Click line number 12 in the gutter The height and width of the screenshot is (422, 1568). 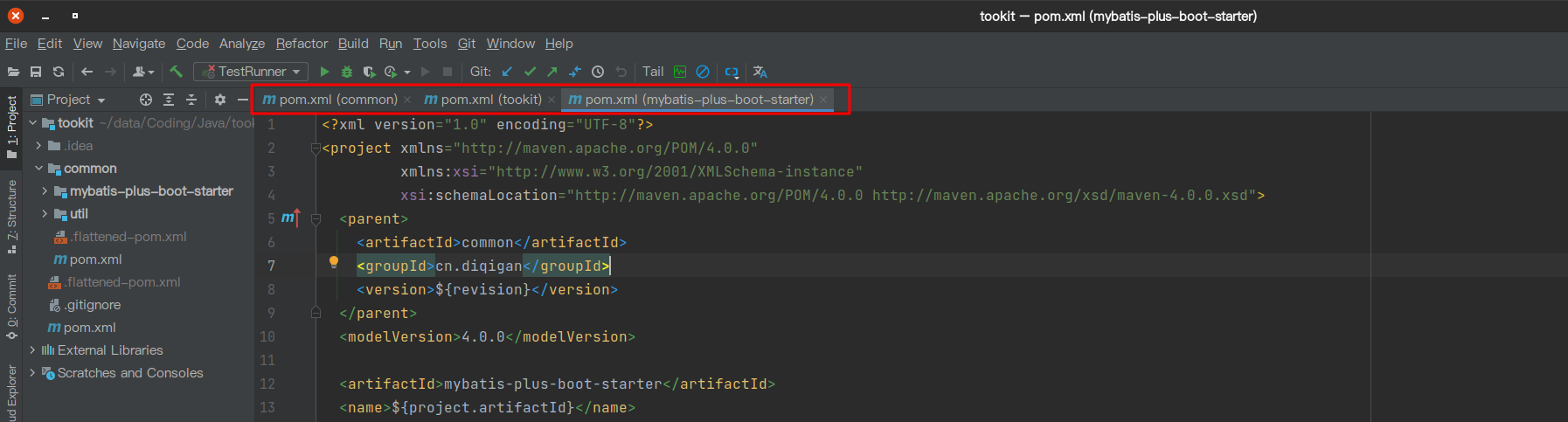click(x=267, y=384)
